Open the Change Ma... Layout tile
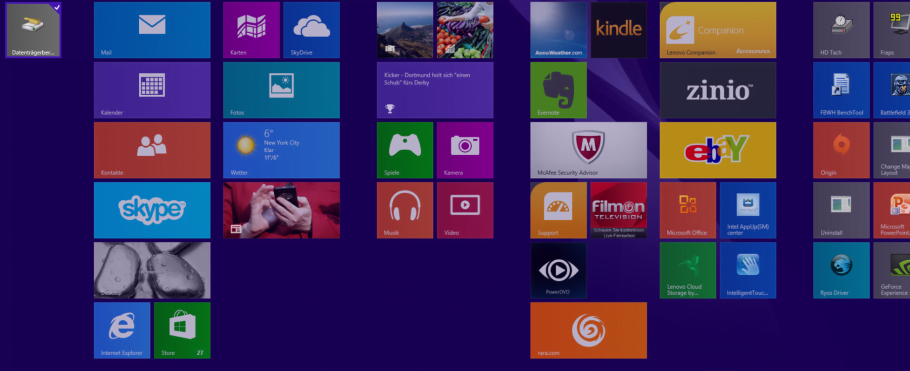 click(x=892, y=150)
